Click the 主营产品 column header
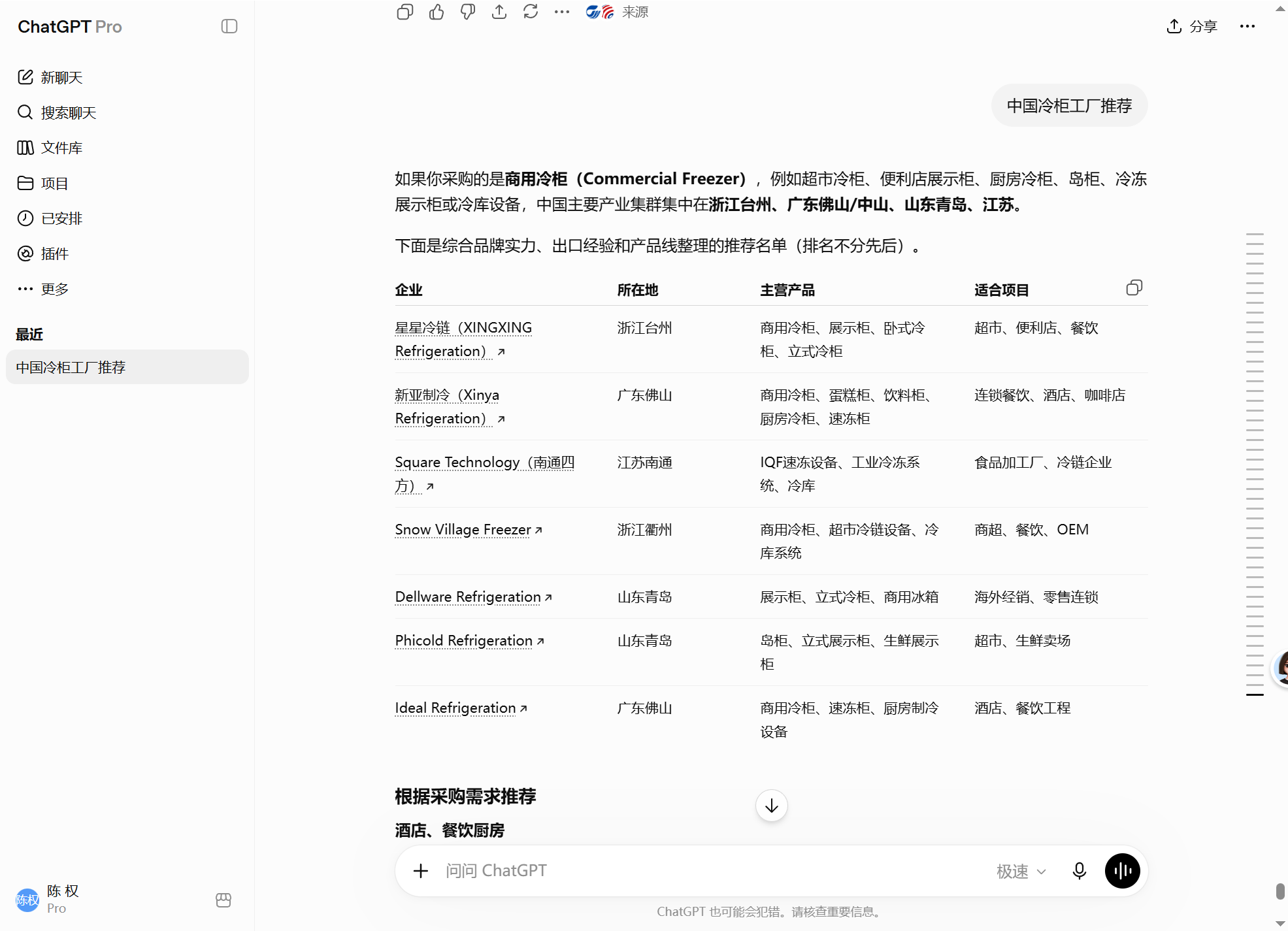 point(787,290)
